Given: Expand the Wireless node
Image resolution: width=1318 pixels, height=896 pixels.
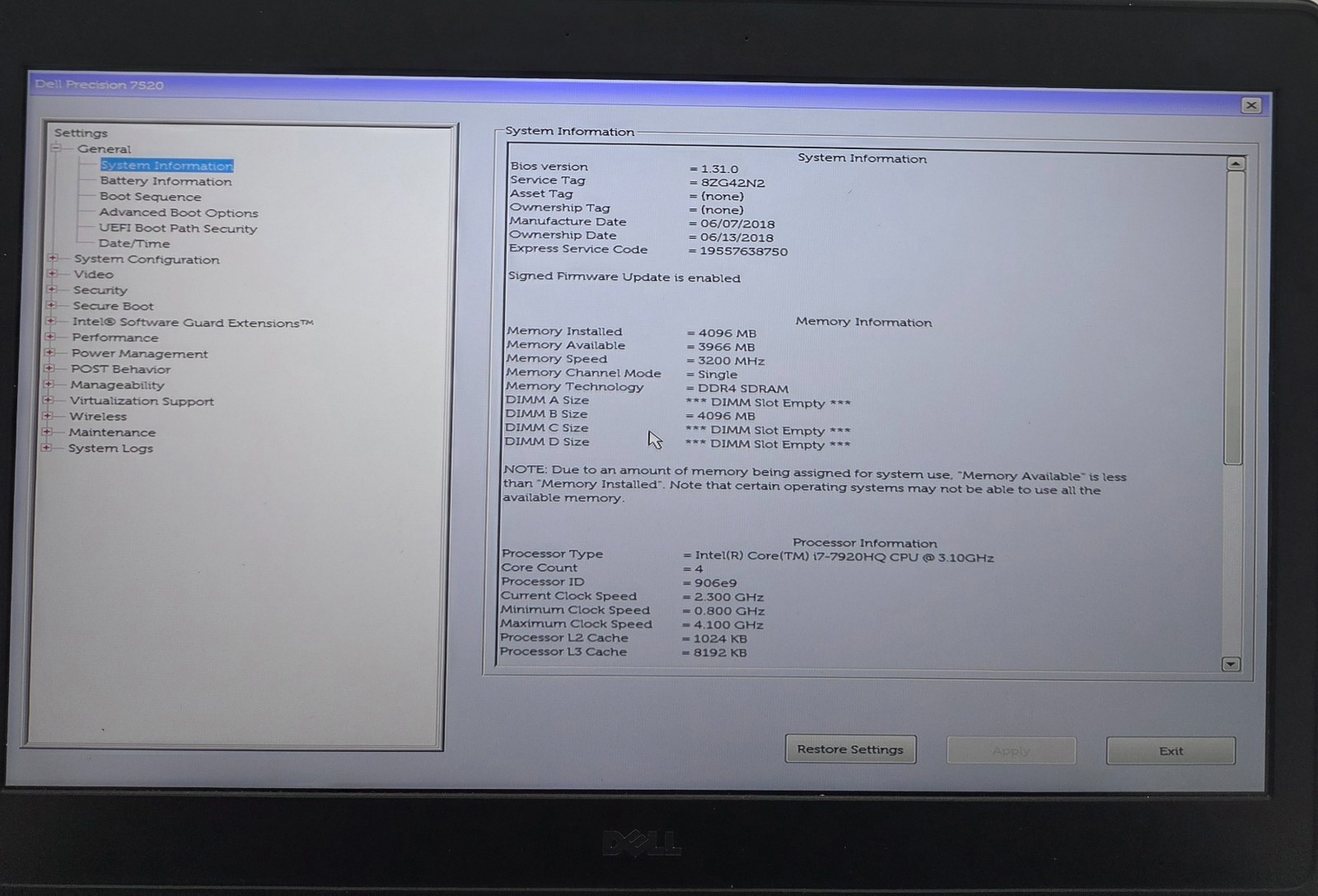Looking at the screenshot, I should click(x=48, y=416).
